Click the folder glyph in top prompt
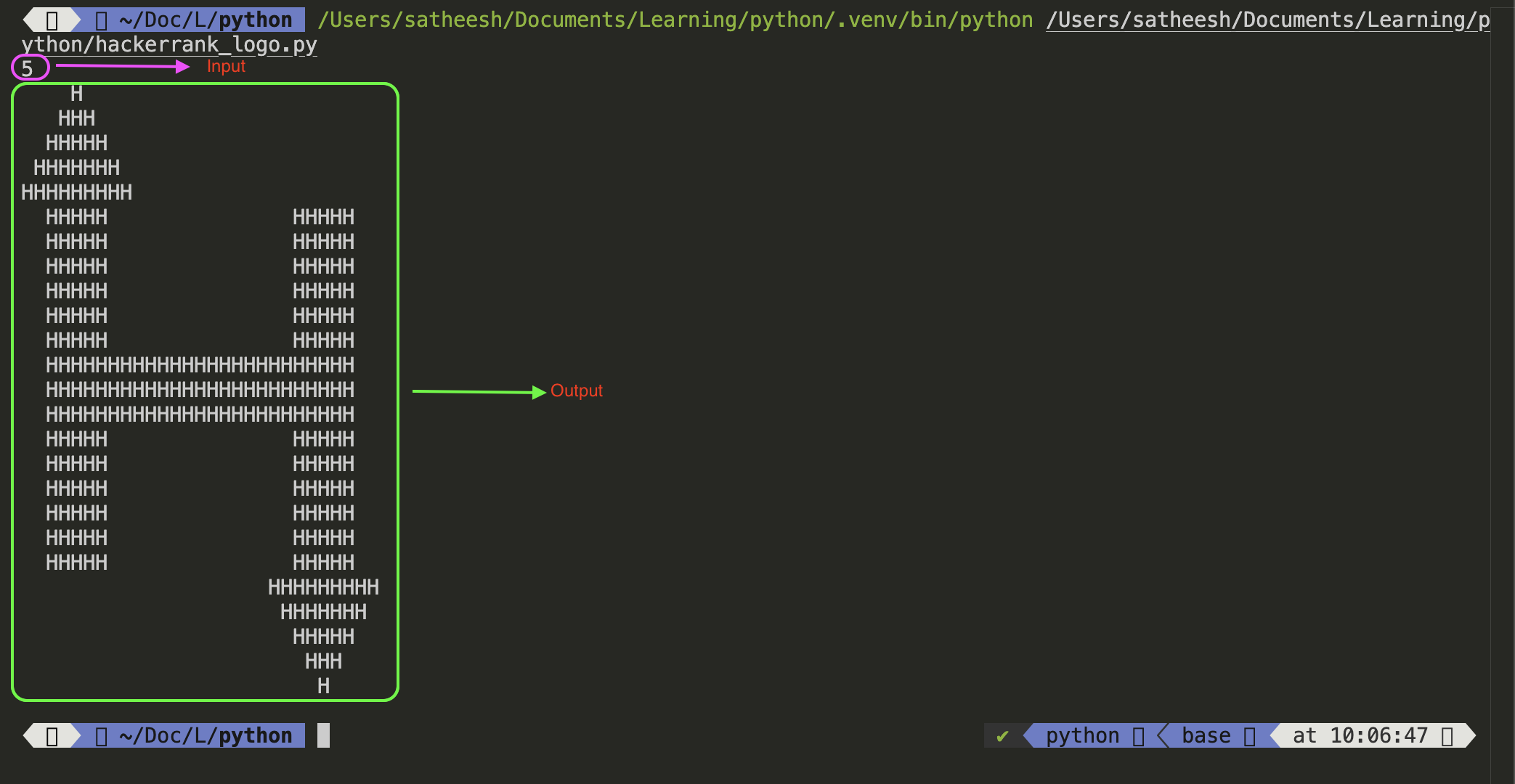Viewport: 1515px width, 784px height. click(x=102, y=20)
